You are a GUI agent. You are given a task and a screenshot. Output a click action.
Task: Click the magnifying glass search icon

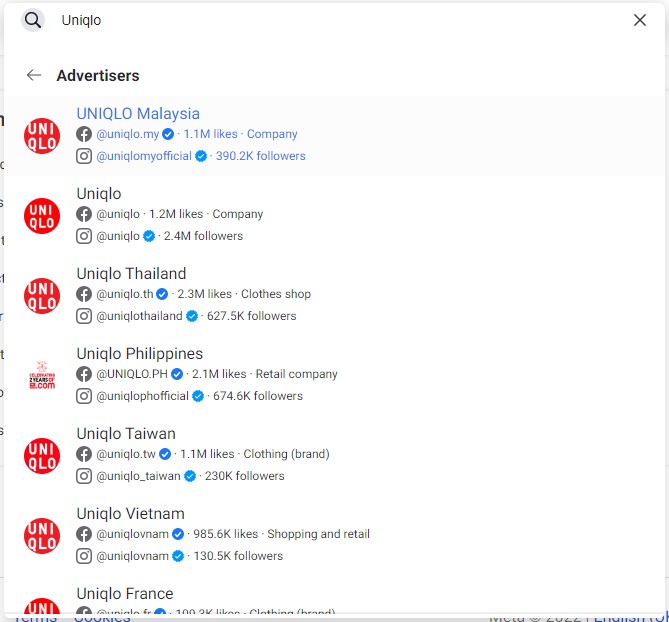point(33,20)
